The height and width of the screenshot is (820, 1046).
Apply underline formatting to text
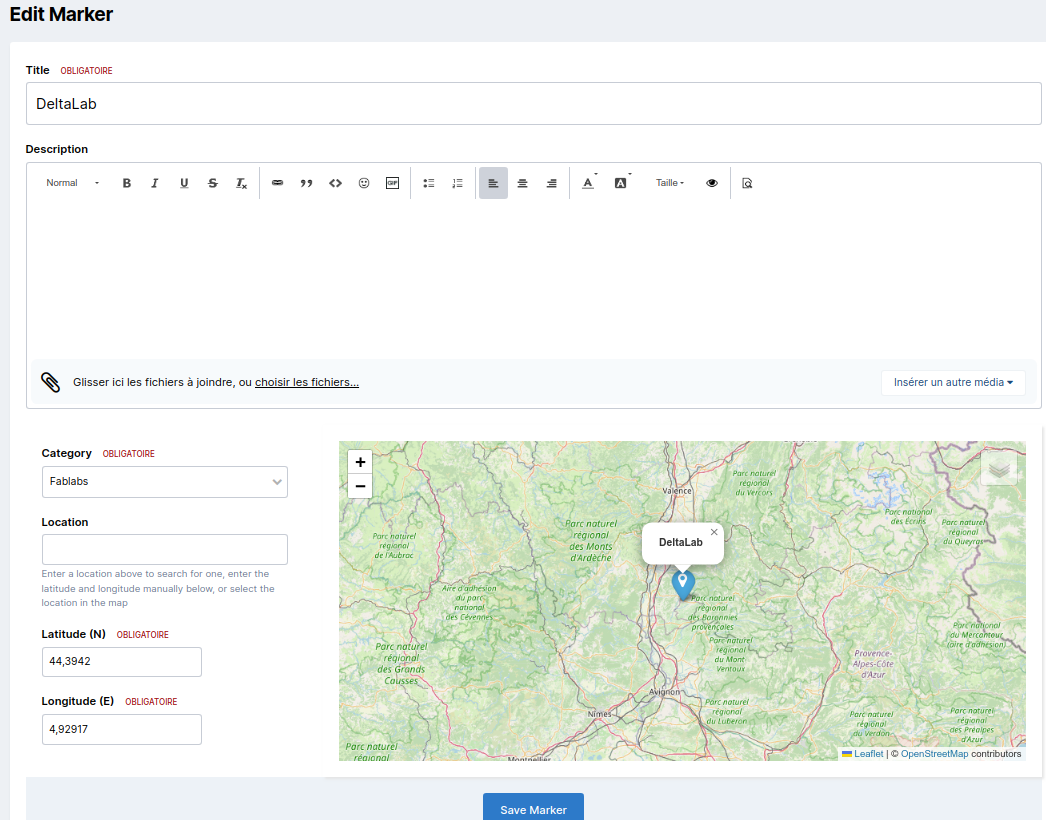click(184, 183)
